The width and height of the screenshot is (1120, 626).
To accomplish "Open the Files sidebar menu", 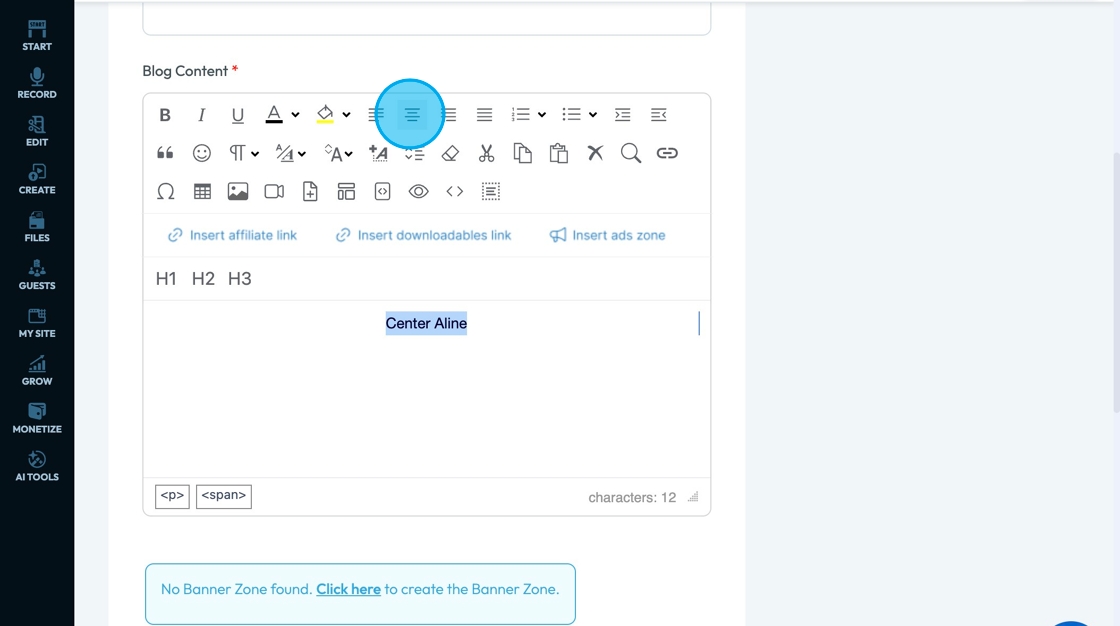I will (x=37, y=227).
